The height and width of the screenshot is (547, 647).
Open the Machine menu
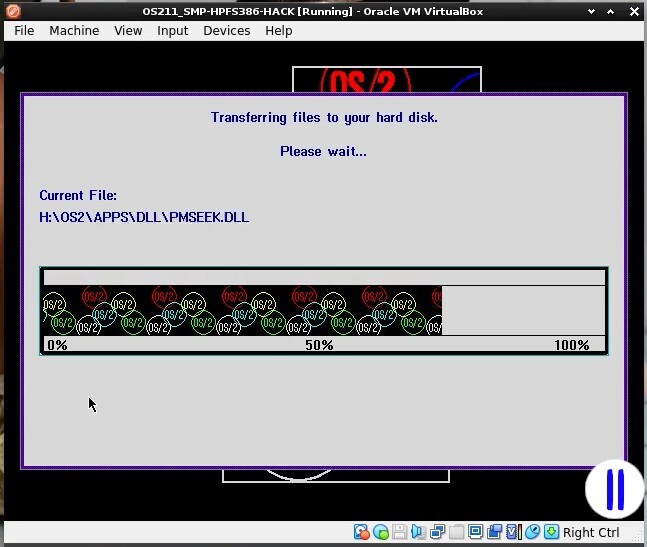pyautogui.click(x=74, y=31)
